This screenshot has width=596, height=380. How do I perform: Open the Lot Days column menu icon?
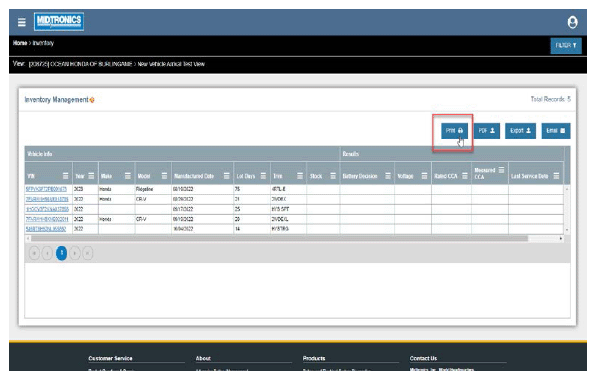pos(263,176)
